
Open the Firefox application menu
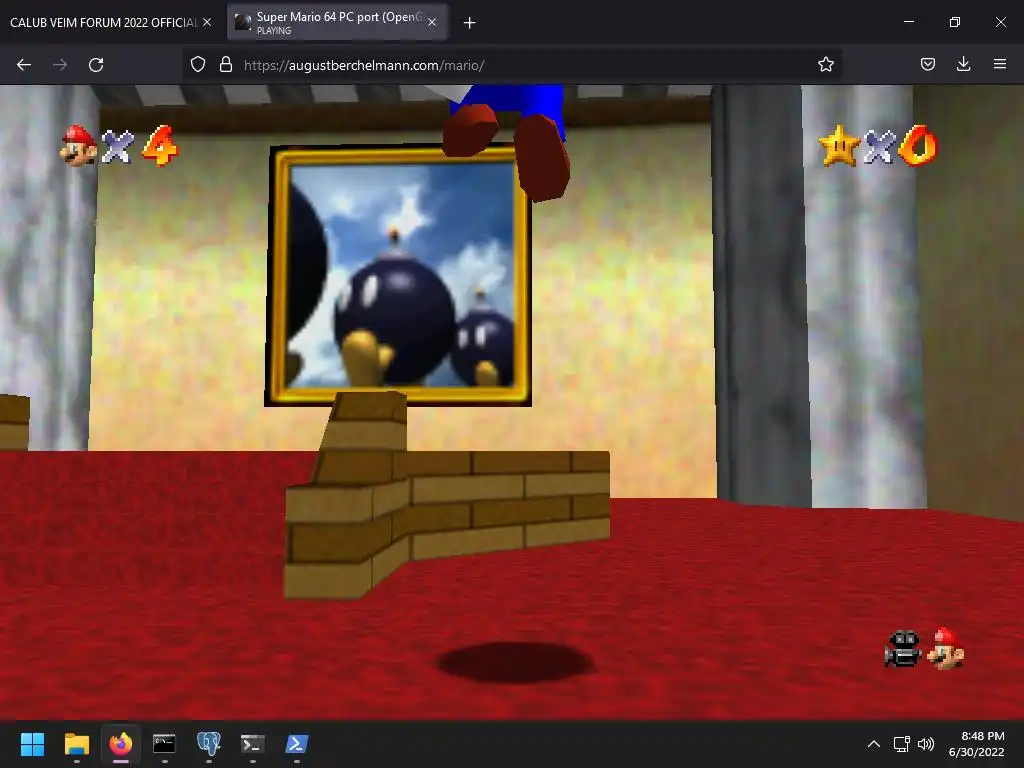click(1000, 64)
